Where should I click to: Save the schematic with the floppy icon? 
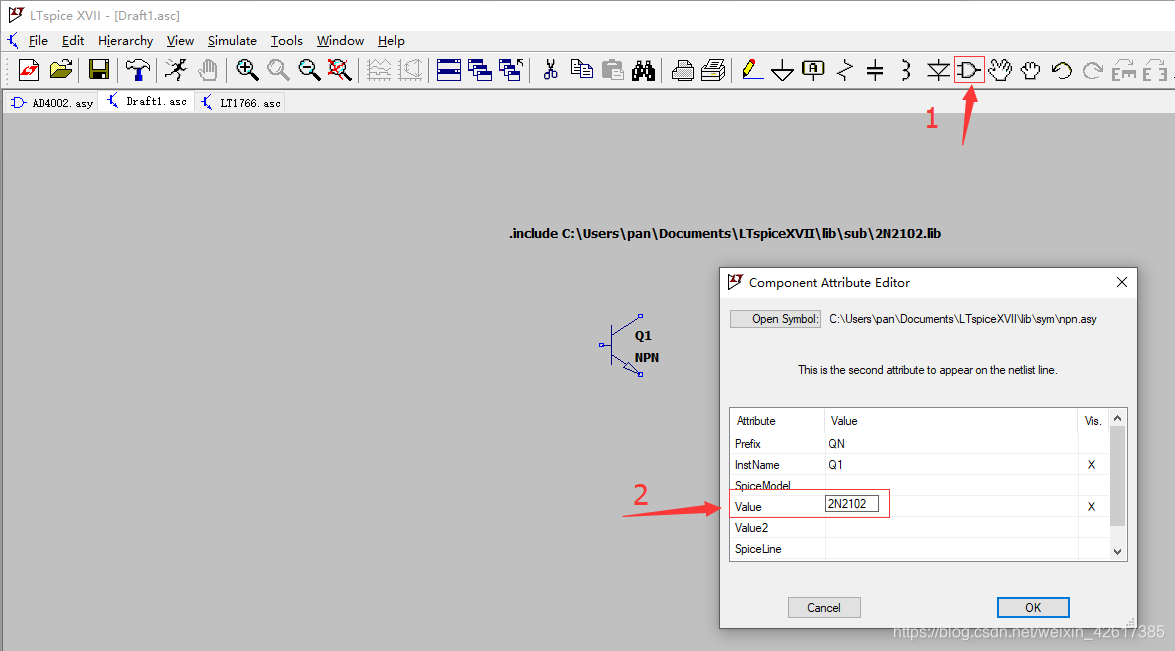99,70
